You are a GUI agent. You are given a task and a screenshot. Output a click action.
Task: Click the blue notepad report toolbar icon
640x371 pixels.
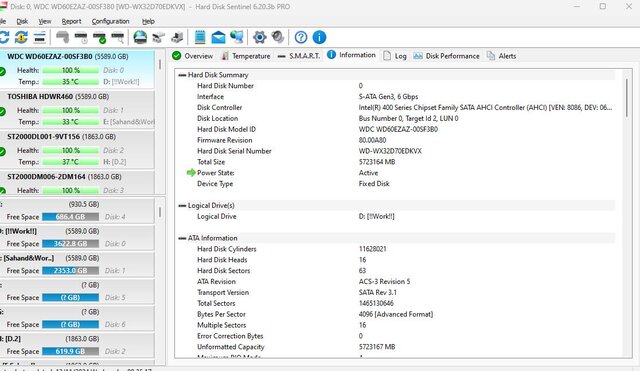[200, 38]
